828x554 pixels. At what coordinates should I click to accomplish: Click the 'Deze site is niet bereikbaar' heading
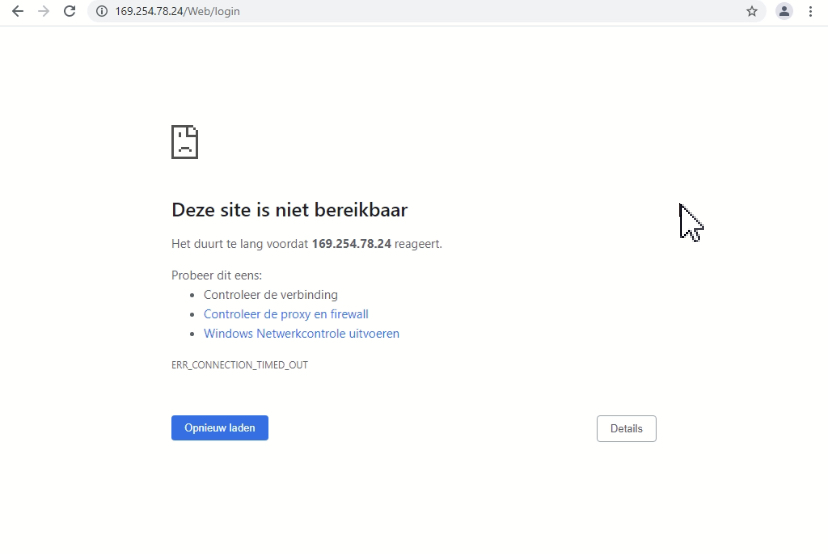pyautogui.click(x=289, y=210)
